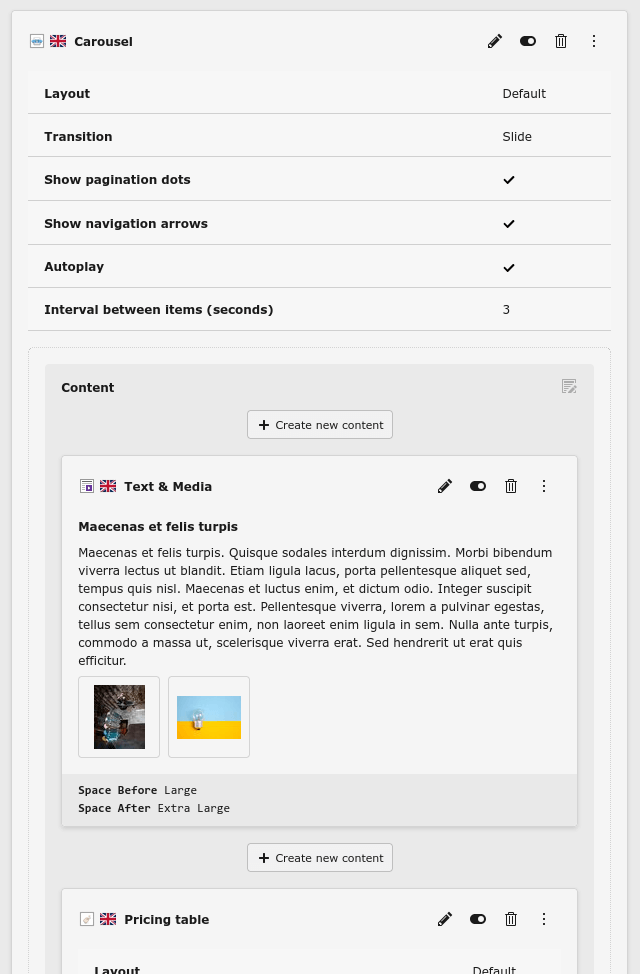This screenshot has height=974, width=640.
Task: Open more options menu for Carousel
Action: click(594, 41)
